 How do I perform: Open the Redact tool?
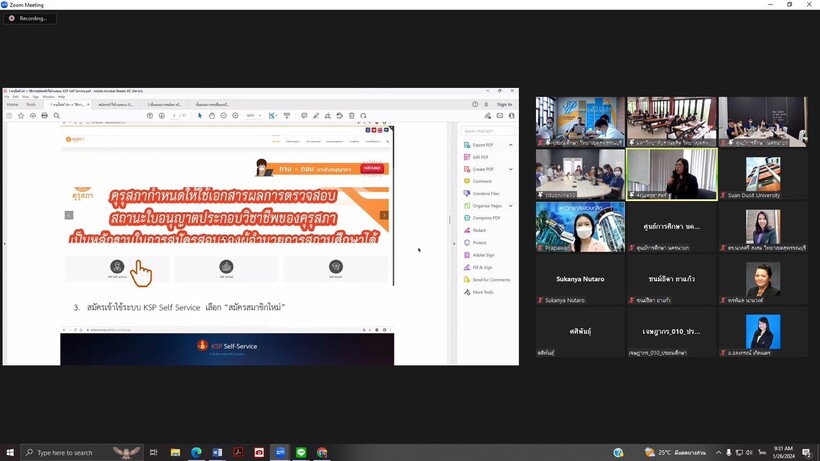point(479,230)
